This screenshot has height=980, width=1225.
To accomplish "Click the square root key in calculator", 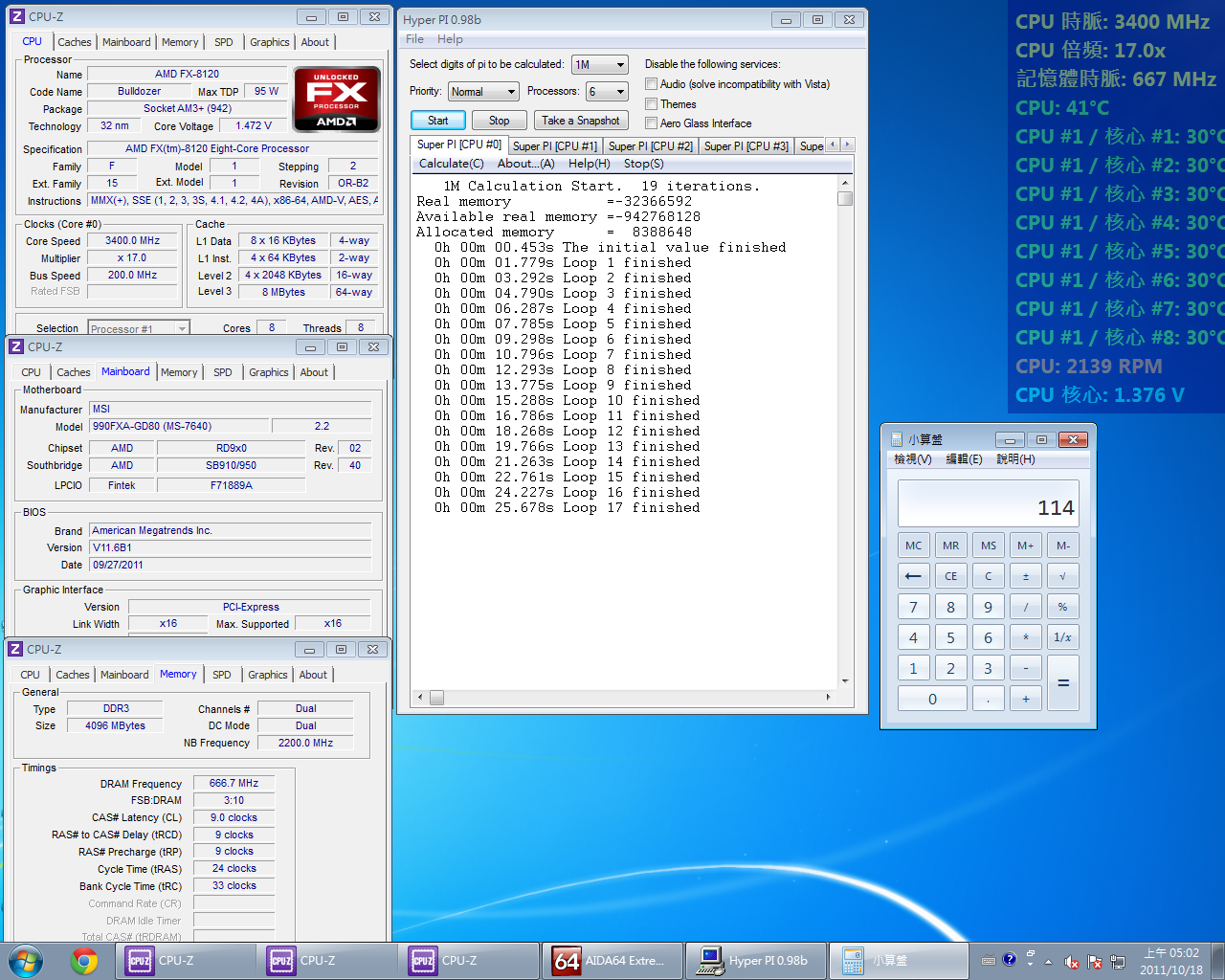I will (1062, 576).
